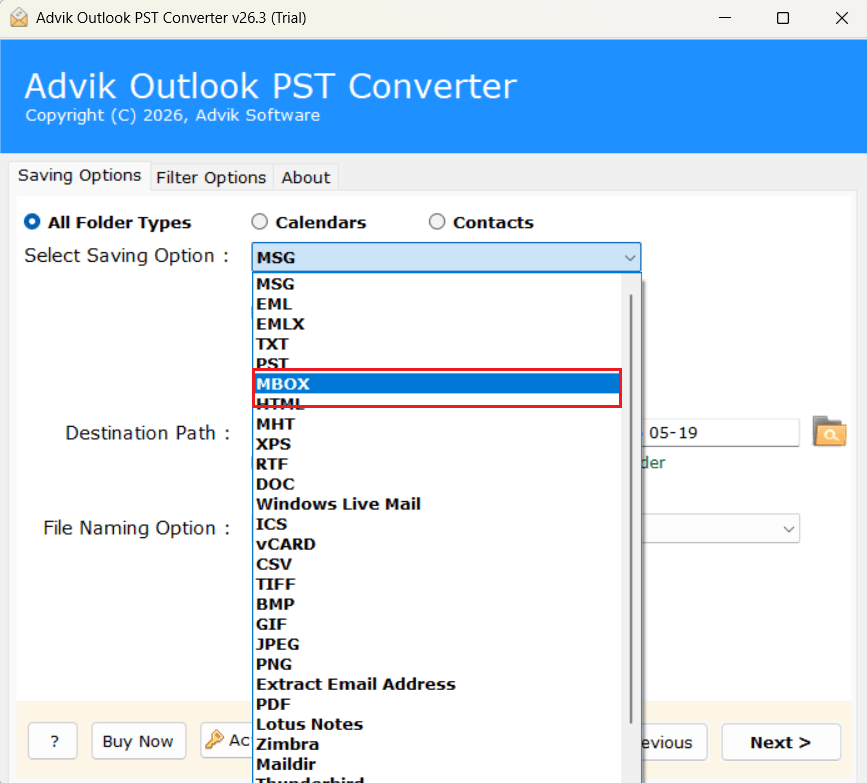Select Lotus Notes option
Image resolution: width=867 pixels, height=783 pixels.
tap(437, 724)
